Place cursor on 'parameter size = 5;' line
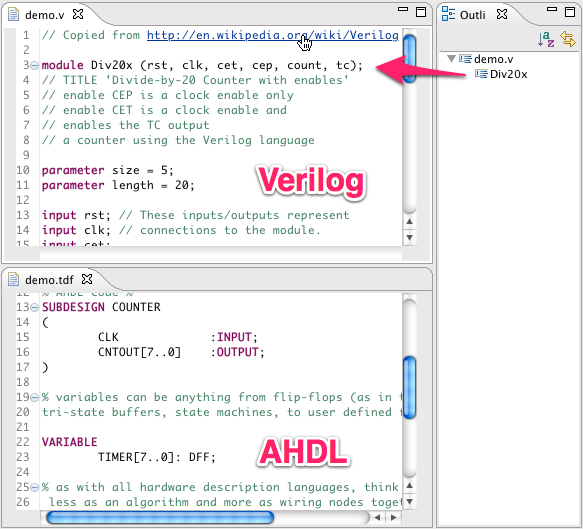Viewport: 583px width, 529px height. coord(107,170)
